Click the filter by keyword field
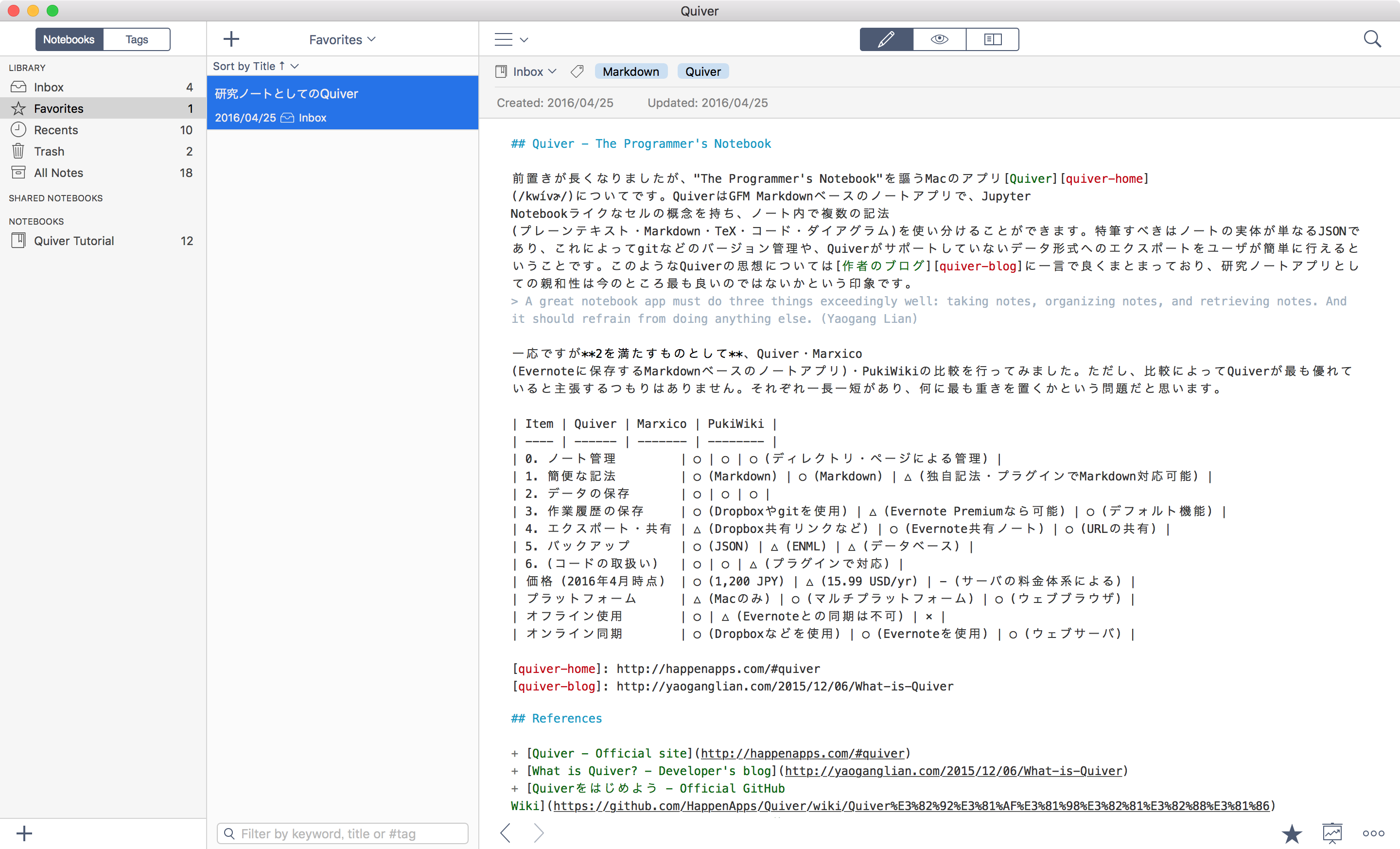 pos(343,833)
